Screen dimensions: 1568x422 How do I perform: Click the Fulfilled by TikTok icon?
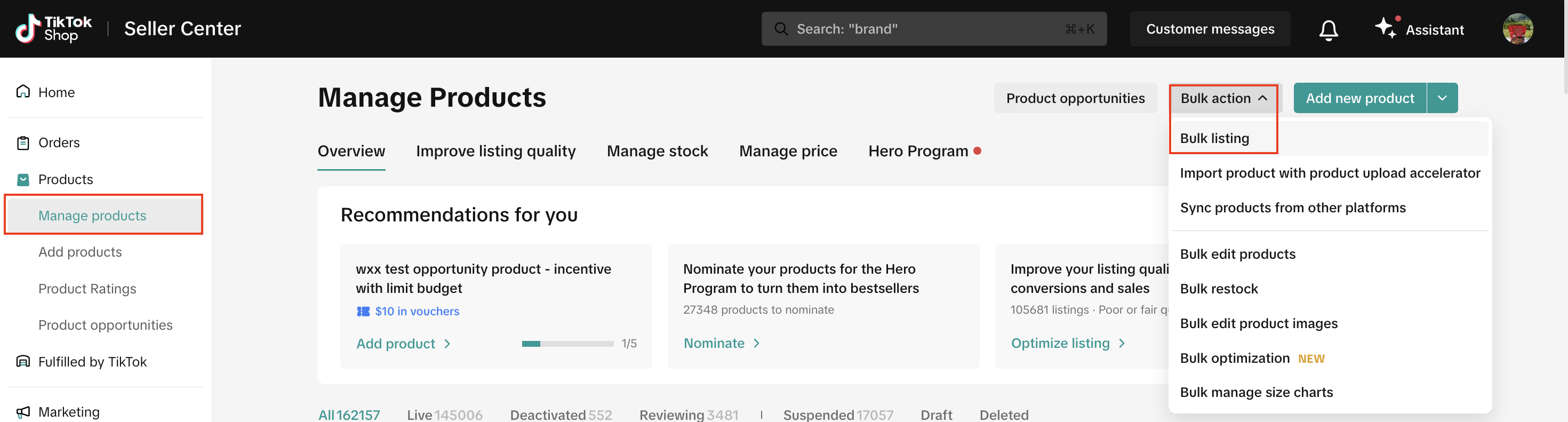(23, 362)
